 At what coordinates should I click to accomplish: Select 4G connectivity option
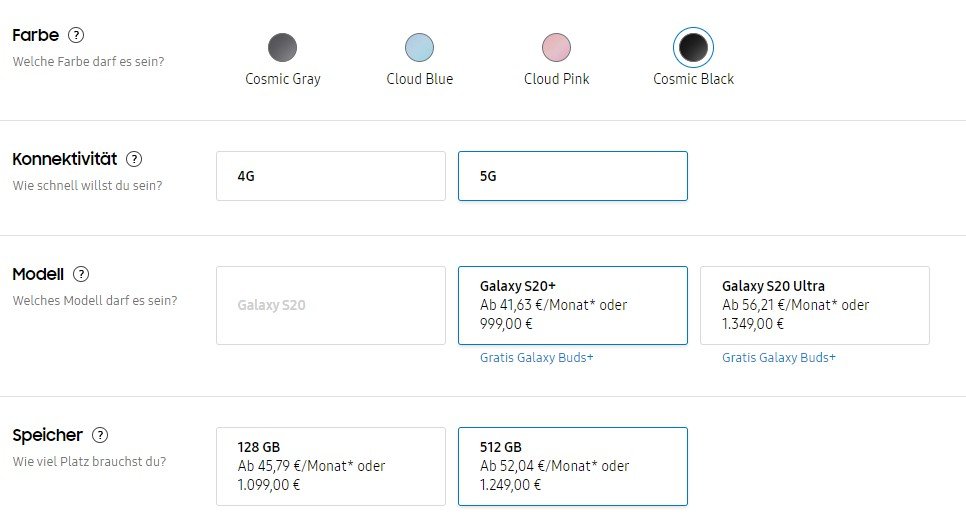[x=331, y=176]
